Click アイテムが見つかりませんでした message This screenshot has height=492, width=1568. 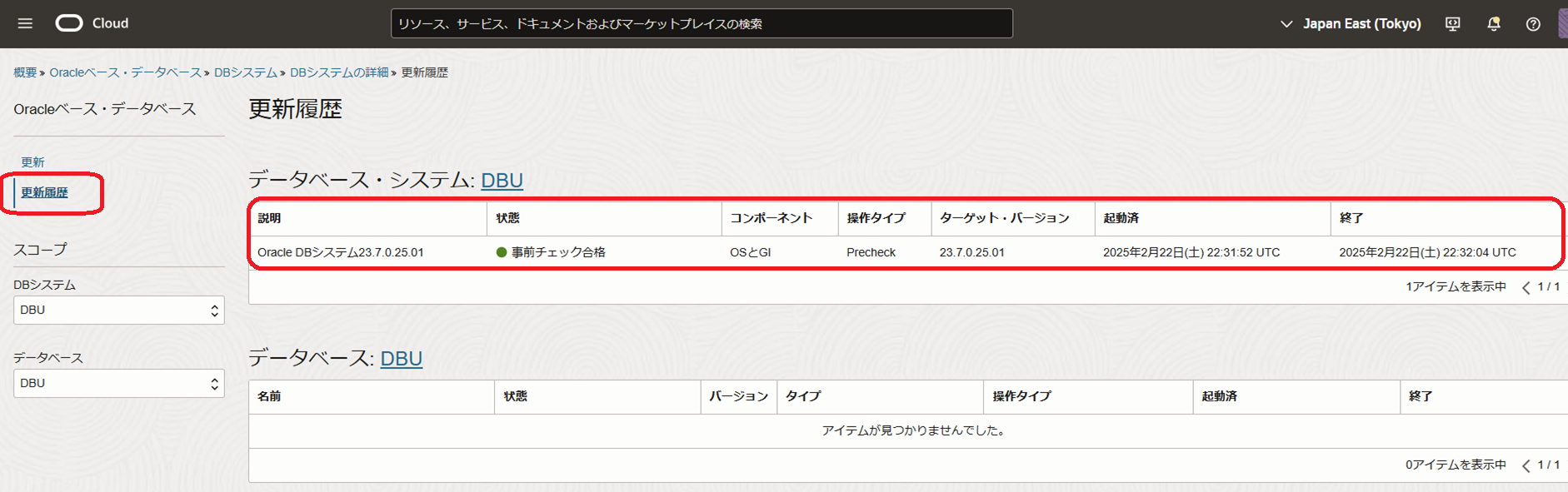(x=915, y=430)
